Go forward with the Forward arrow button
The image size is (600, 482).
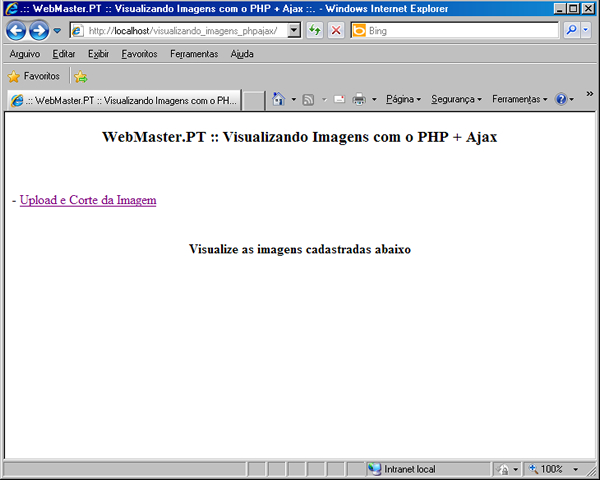[39, 31]
